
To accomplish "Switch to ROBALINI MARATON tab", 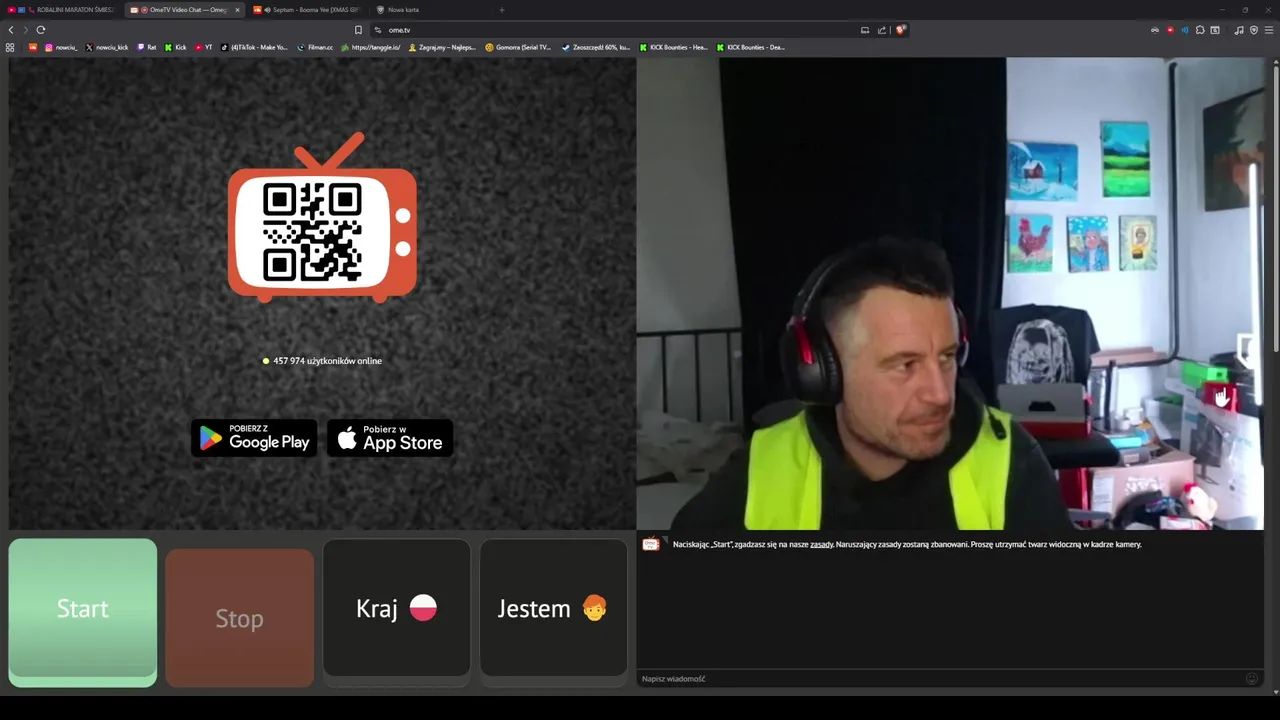I will coord(62,10).
